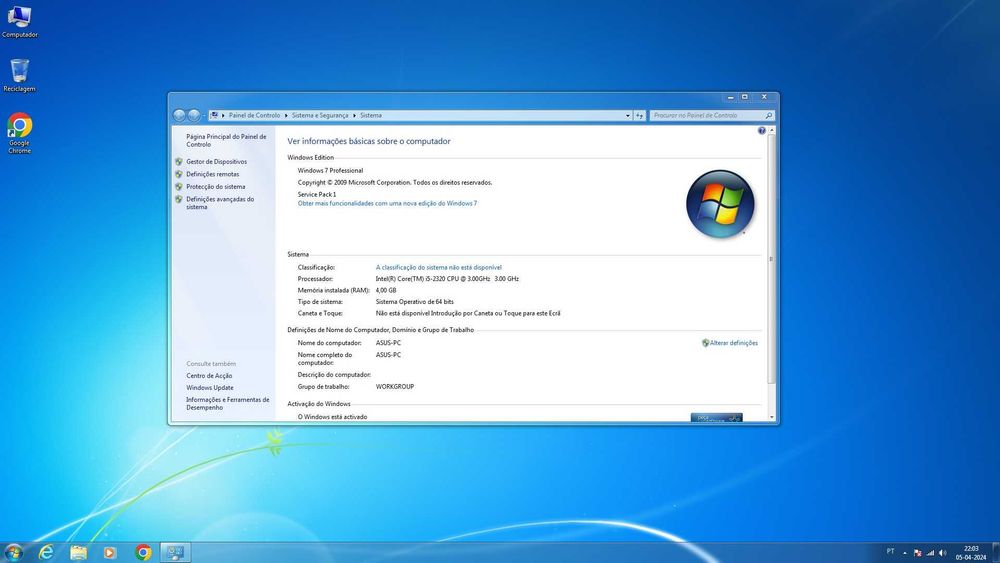Open address bar history dropdown arrow
Screen dimensions: 1000x563
(628, 115)
